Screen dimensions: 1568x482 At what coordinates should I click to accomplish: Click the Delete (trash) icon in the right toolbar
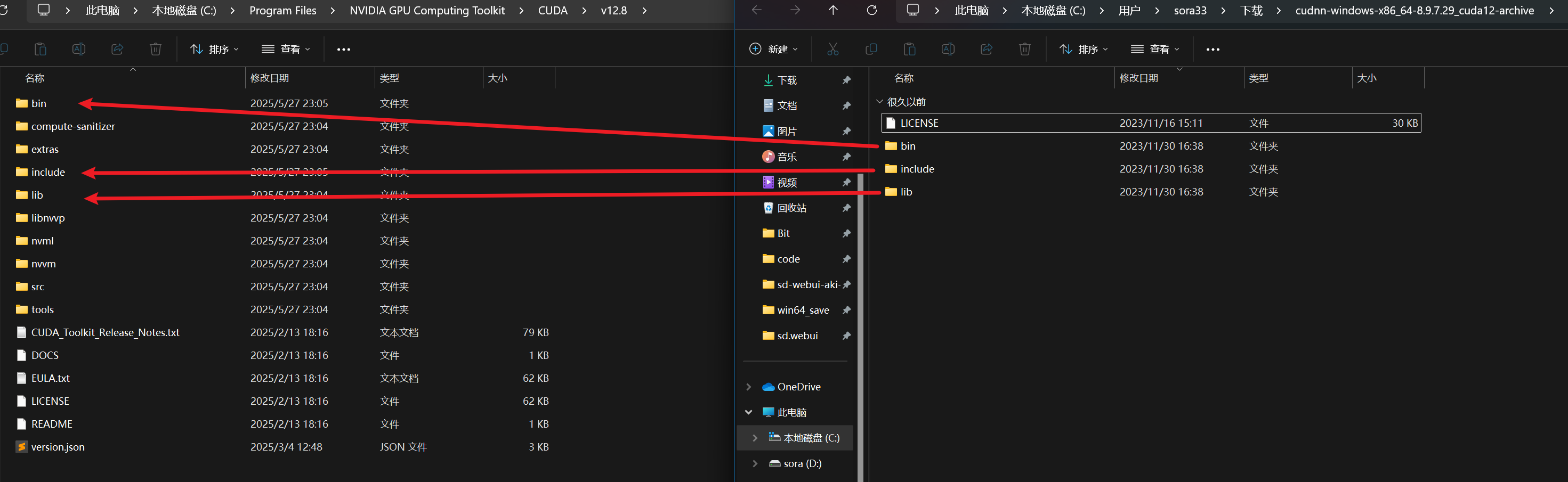click(1025, 48)
